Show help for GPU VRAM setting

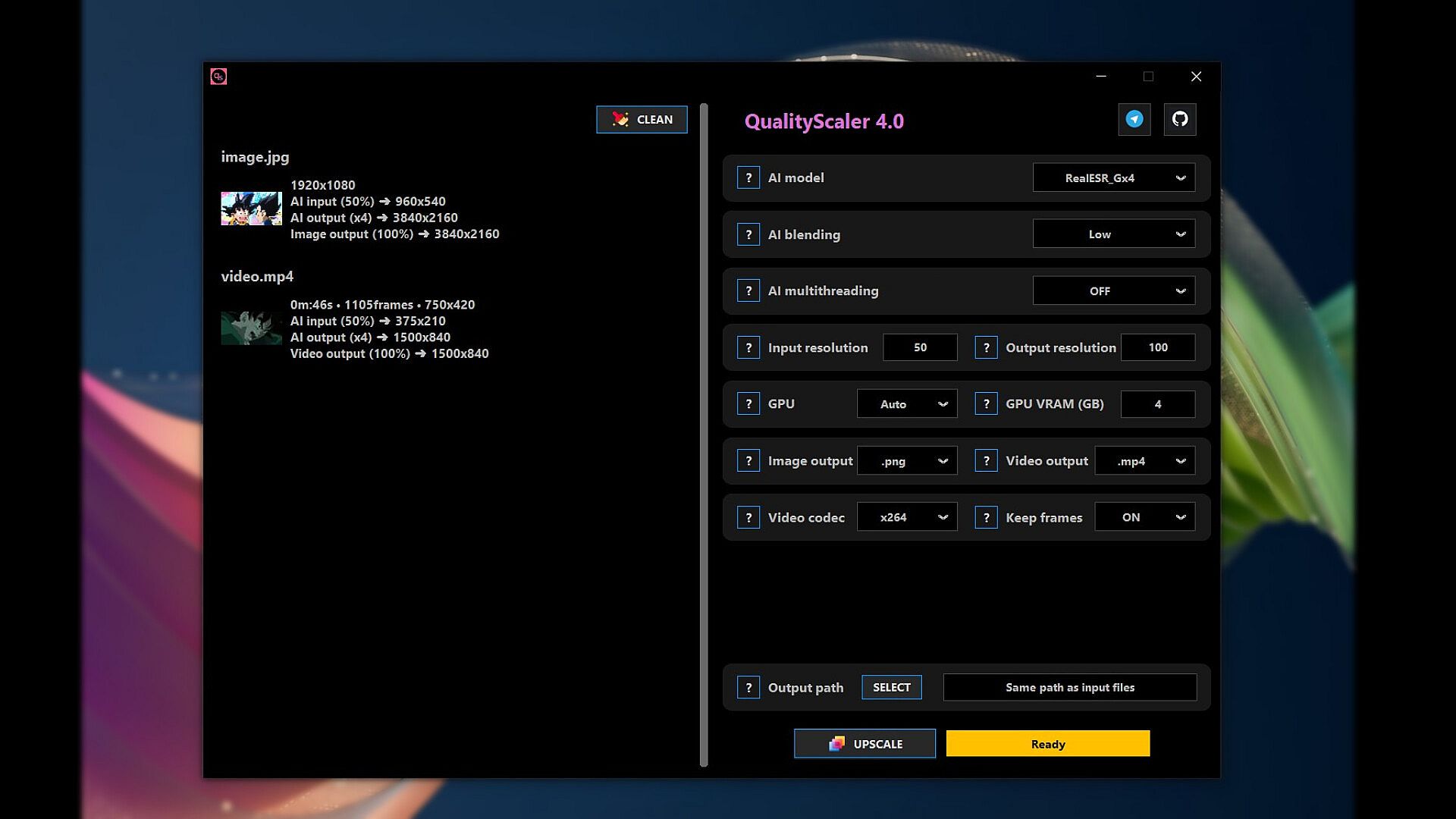(x=986, y=404)
